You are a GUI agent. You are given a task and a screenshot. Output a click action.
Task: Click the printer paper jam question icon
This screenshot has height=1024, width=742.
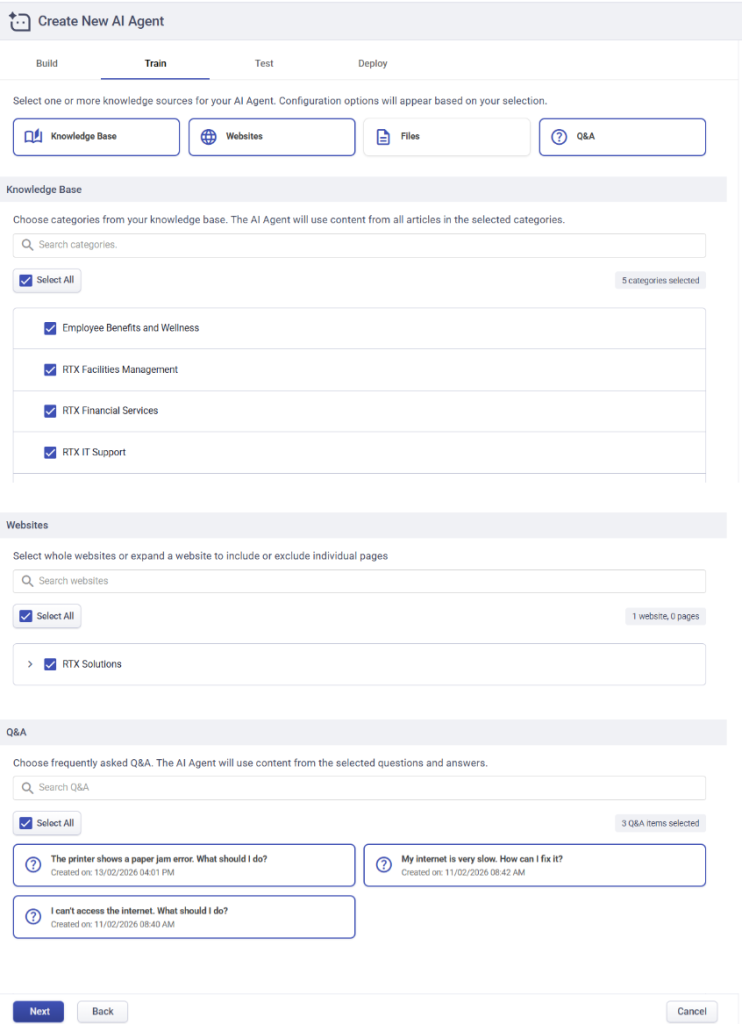(x=33, y=865)
